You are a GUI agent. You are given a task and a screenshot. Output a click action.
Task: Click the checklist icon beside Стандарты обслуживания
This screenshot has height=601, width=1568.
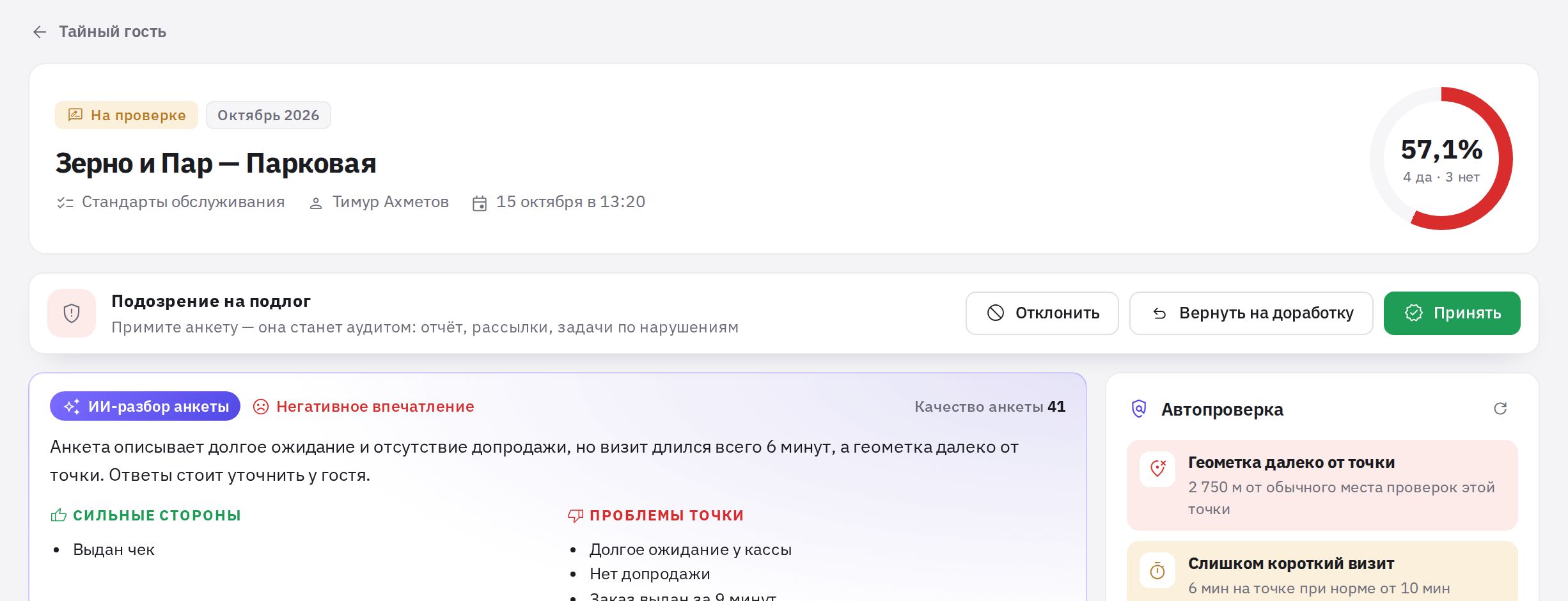[x=65, y=203]
